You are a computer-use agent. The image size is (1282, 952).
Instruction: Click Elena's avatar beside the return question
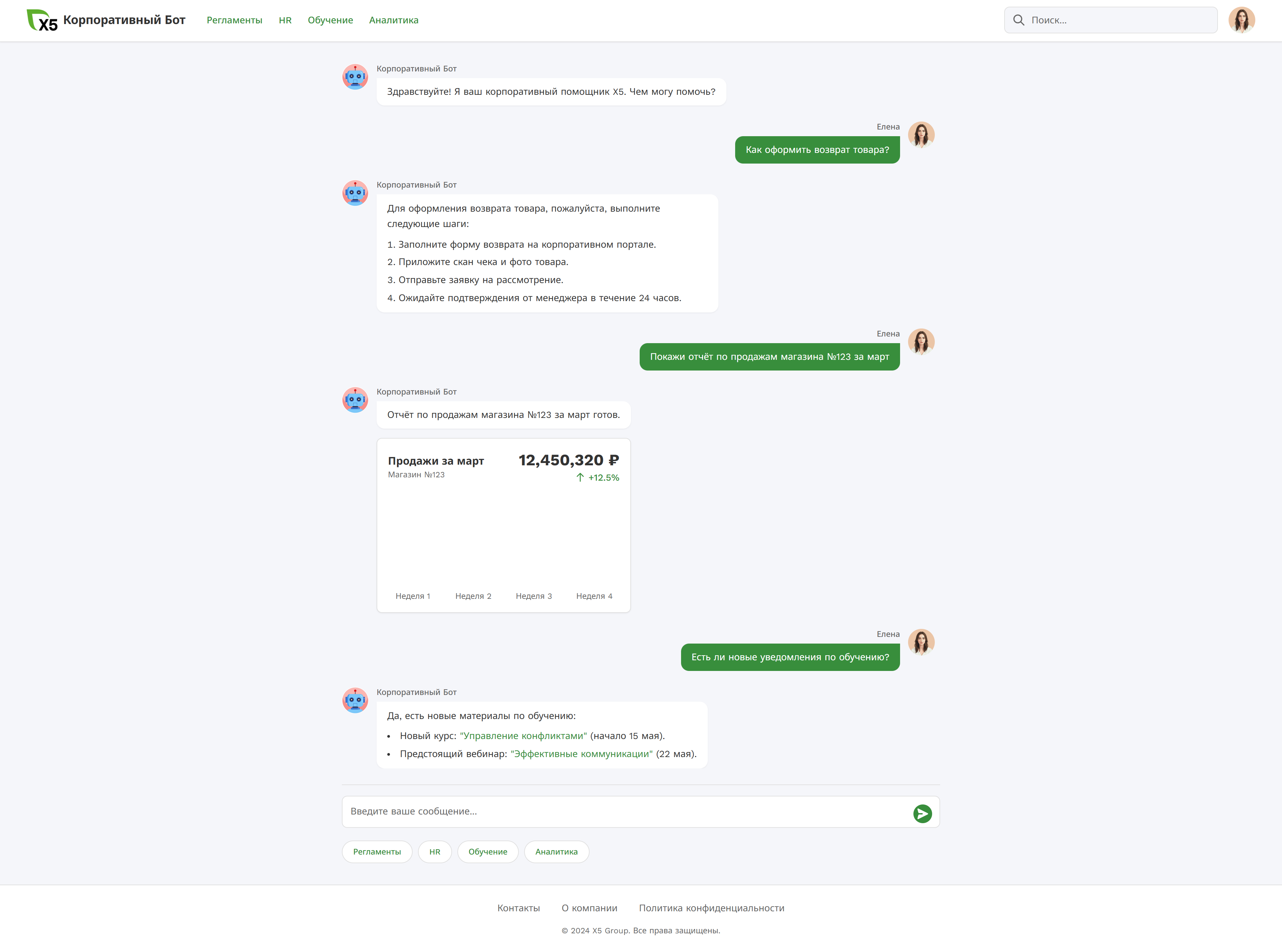(920, 135)
